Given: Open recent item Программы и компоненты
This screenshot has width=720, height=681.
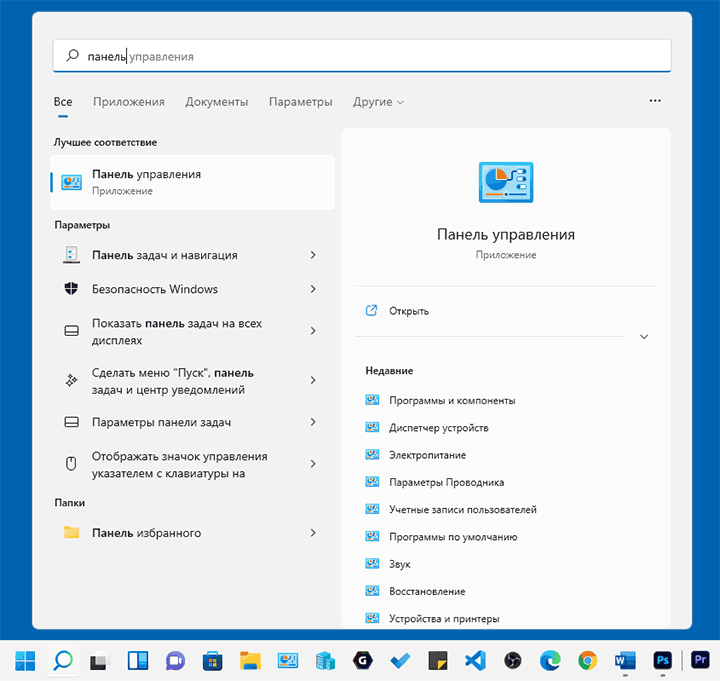Looking at the screenshot, I should click(x=452, y=400).
